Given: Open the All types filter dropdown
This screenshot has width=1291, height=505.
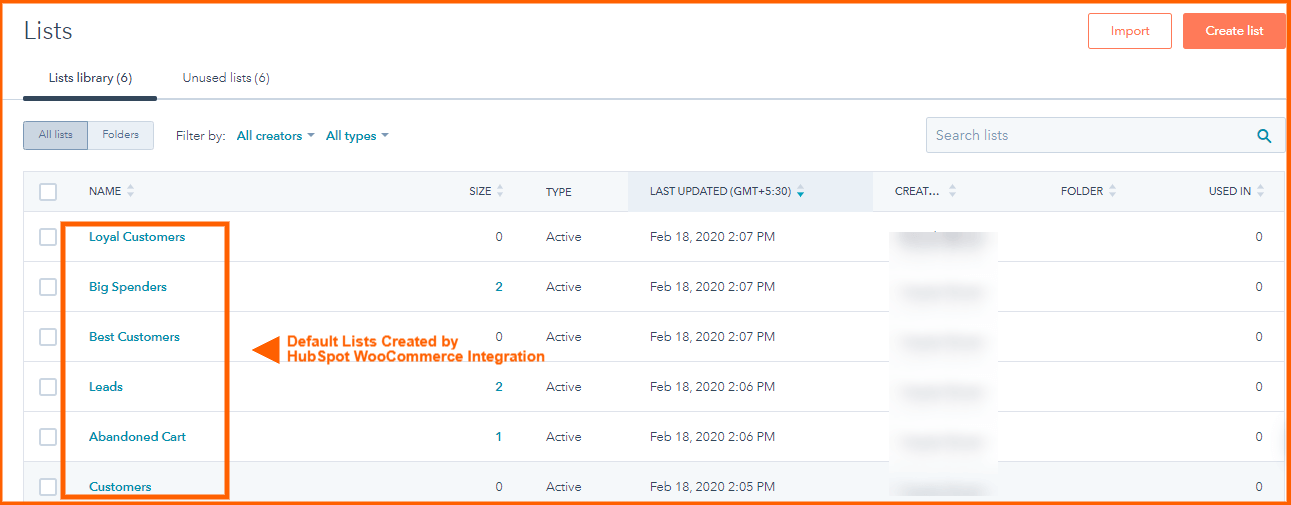Looking at the screenshot, I should click(357, 136).
